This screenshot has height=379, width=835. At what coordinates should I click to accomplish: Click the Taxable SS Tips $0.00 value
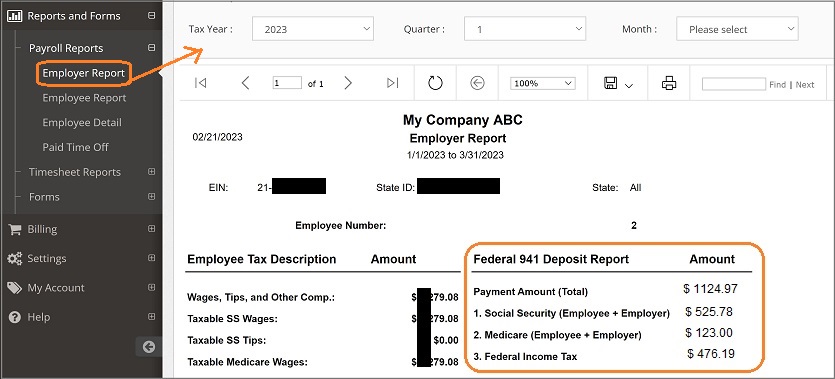(446, 341)
